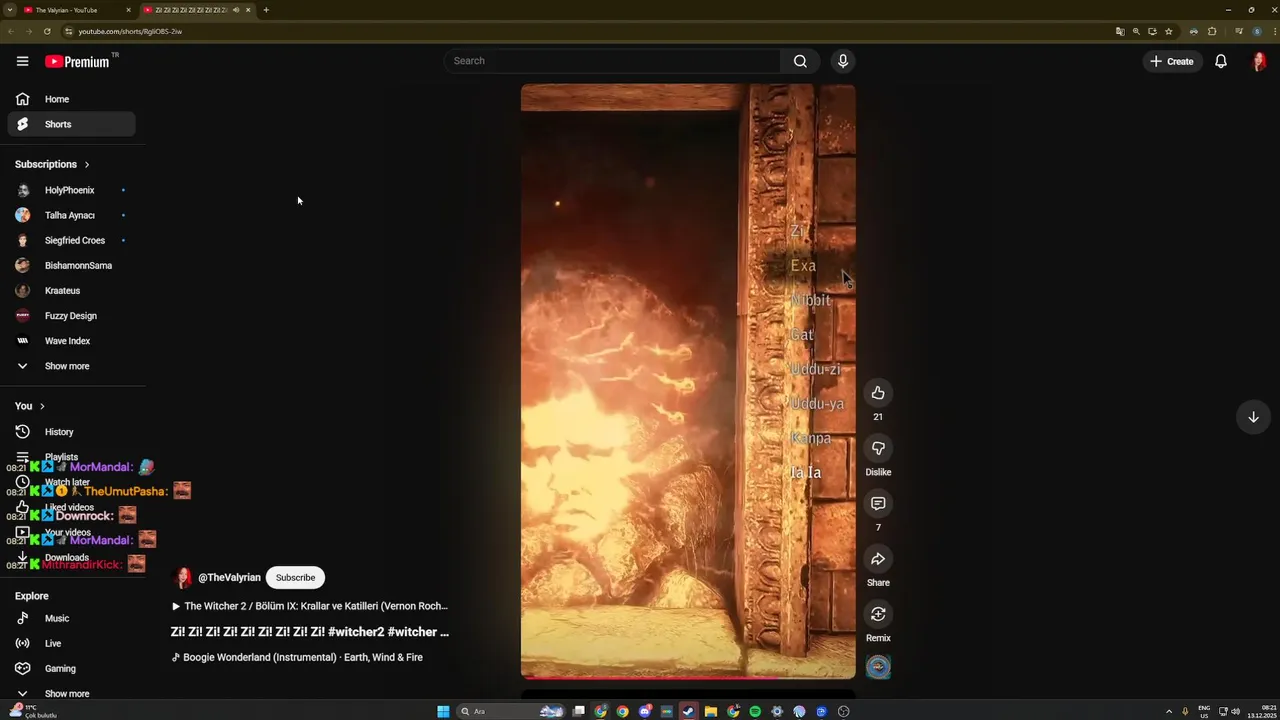Start voice search with microphone icon
1280x720 pixels.
pos(843,61)
